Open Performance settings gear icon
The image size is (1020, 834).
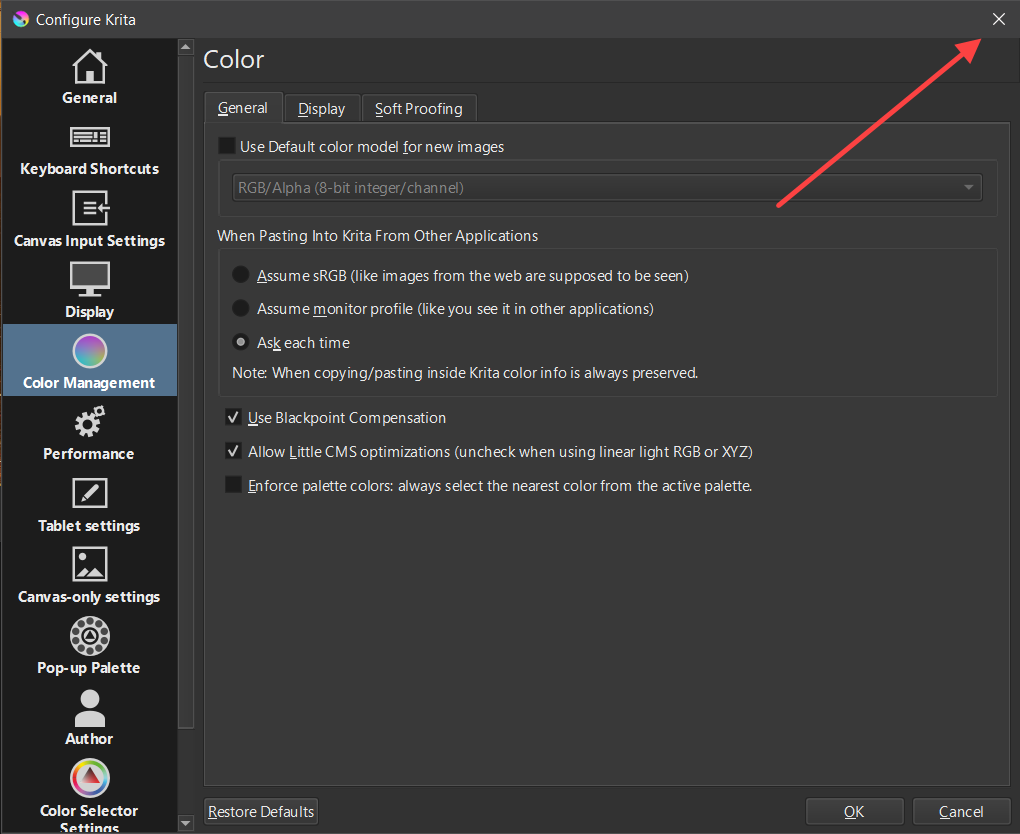tap(89, 422)
